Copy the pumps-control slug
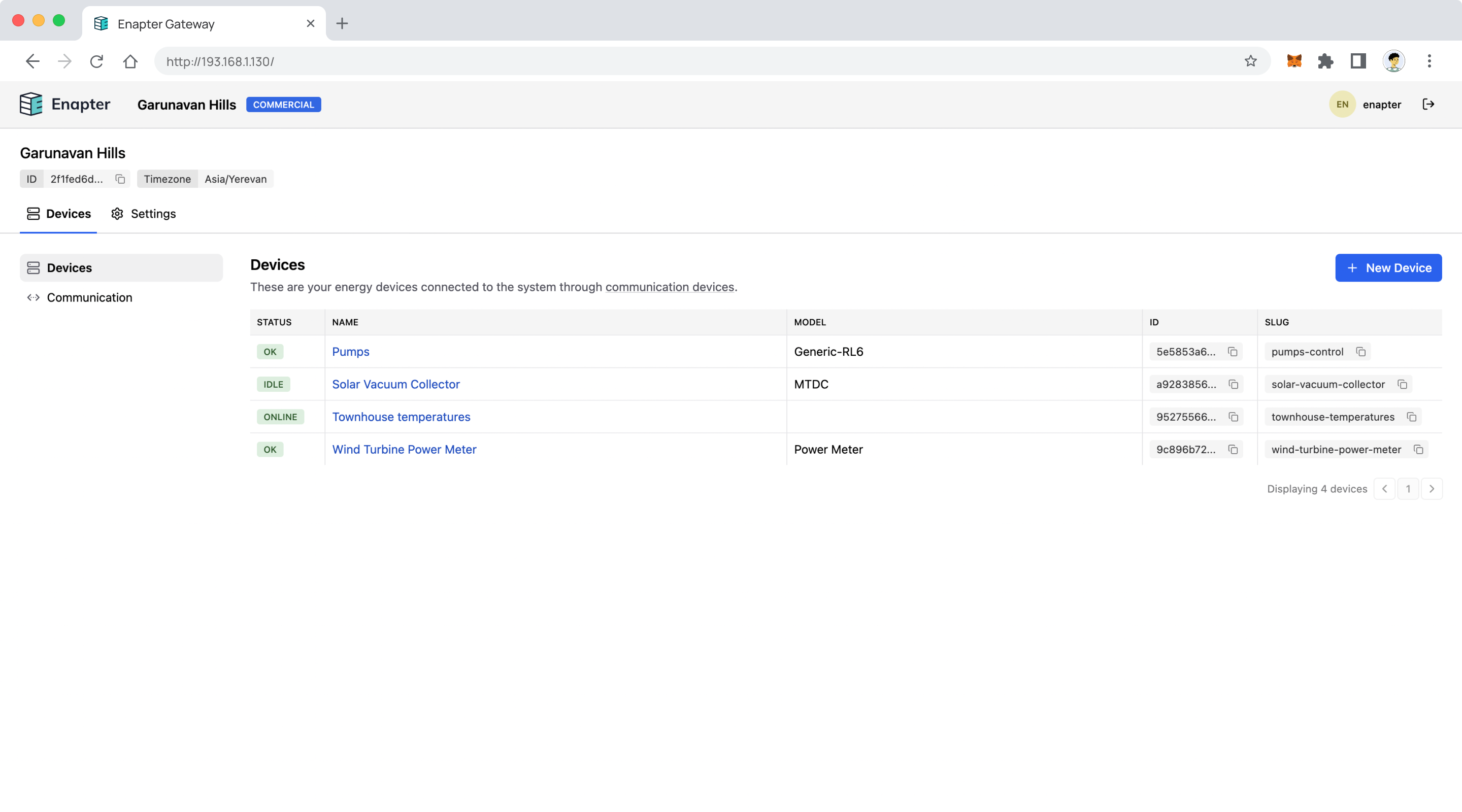The image size is (1462, 812). pos(1360,352)
